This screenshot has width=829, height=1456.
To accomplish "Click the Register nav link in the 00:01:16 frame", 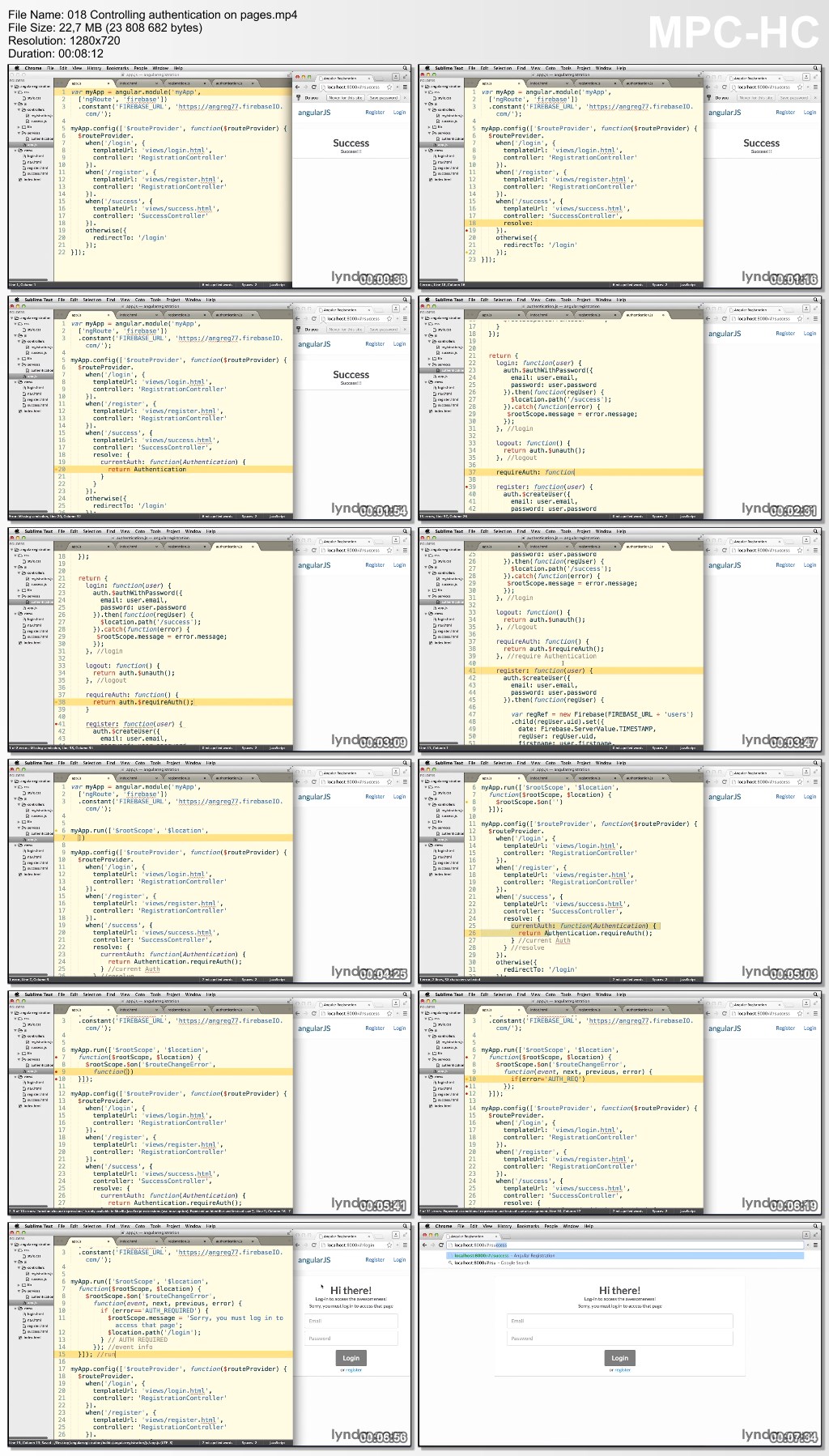I will click(785, 113).
